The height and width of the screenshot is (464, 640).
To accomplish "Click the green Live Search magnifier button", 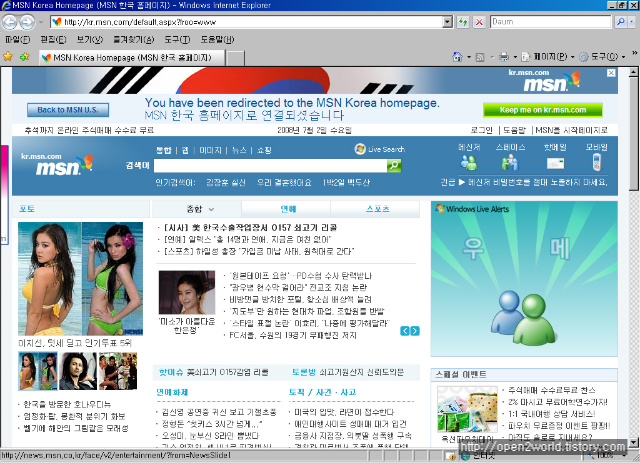I will click(x=394, y=166).
